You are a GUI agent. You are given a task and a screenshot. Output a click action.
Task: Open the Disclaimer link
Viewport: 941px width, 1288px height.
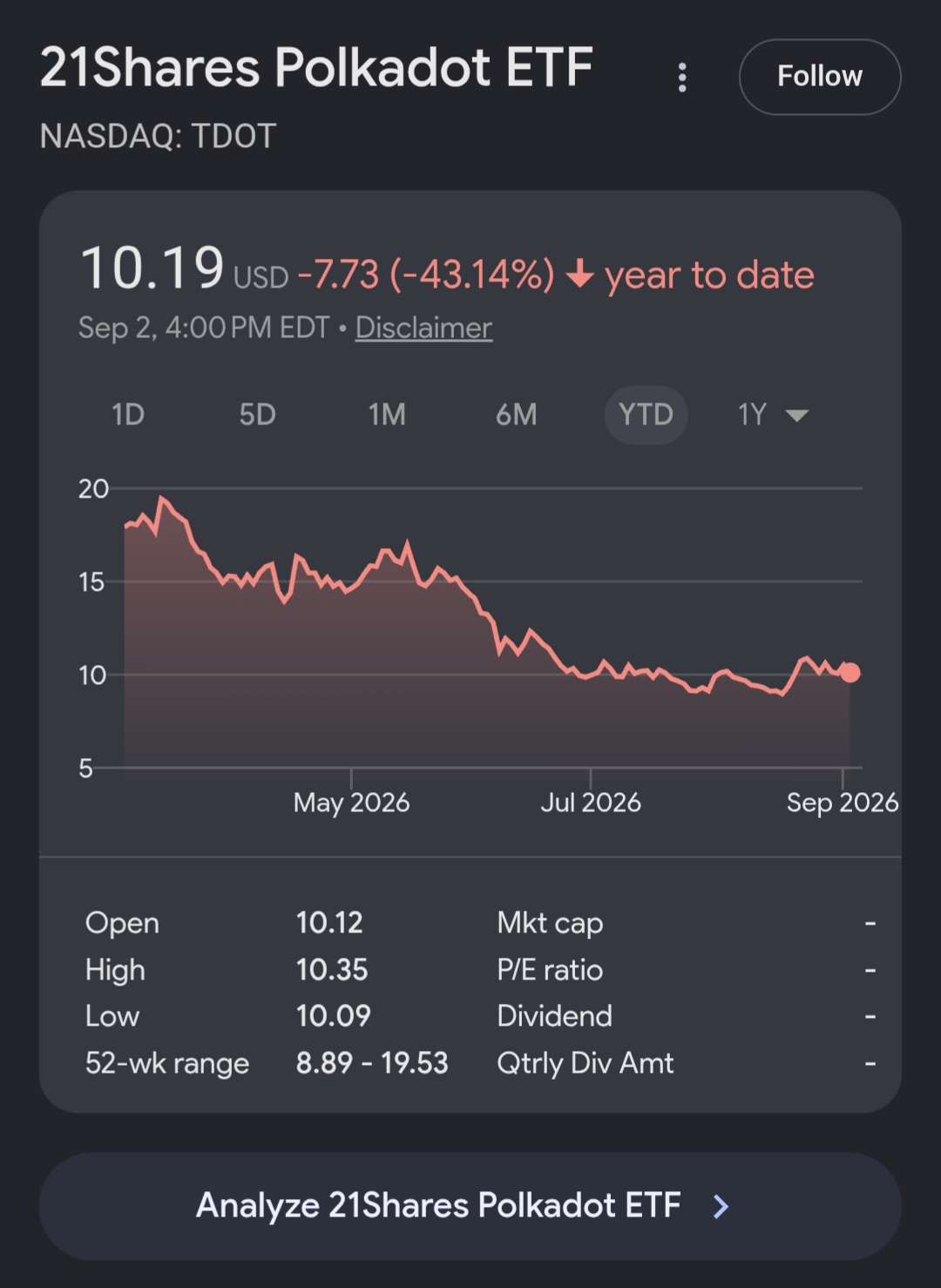click(423, 328)
